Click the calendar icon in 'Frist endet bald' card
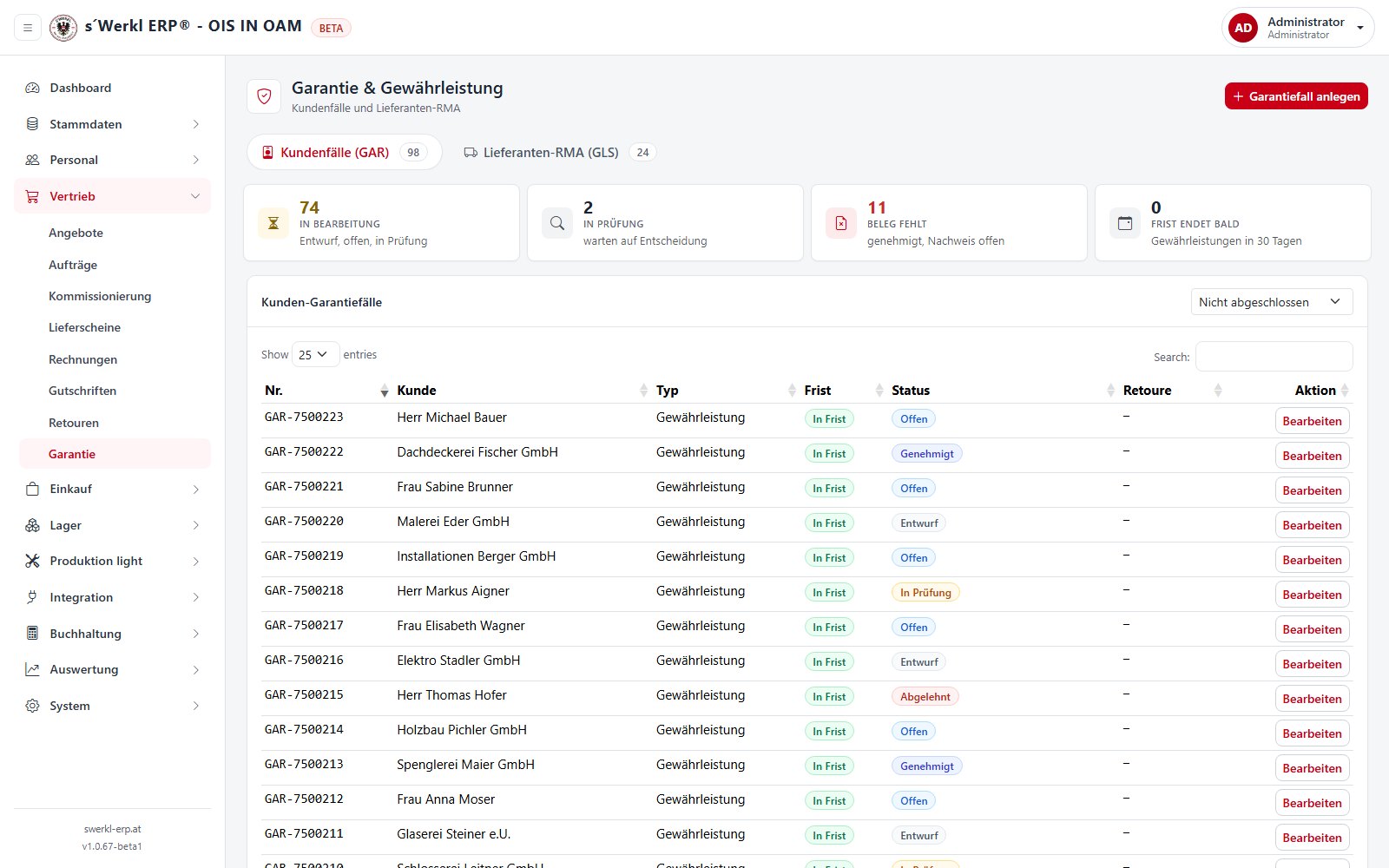Screen dimensions: 1389x868 (x=1125, y=223)
